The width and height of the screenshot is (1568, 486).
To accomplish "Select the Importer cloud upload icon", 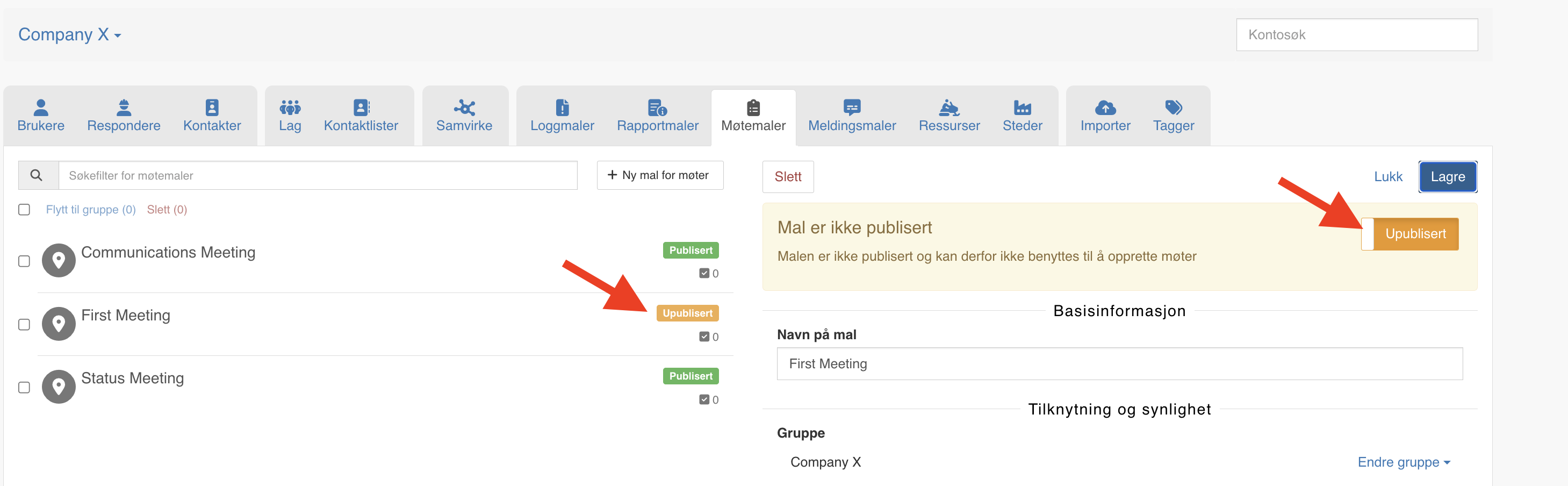I will 1105,108.
